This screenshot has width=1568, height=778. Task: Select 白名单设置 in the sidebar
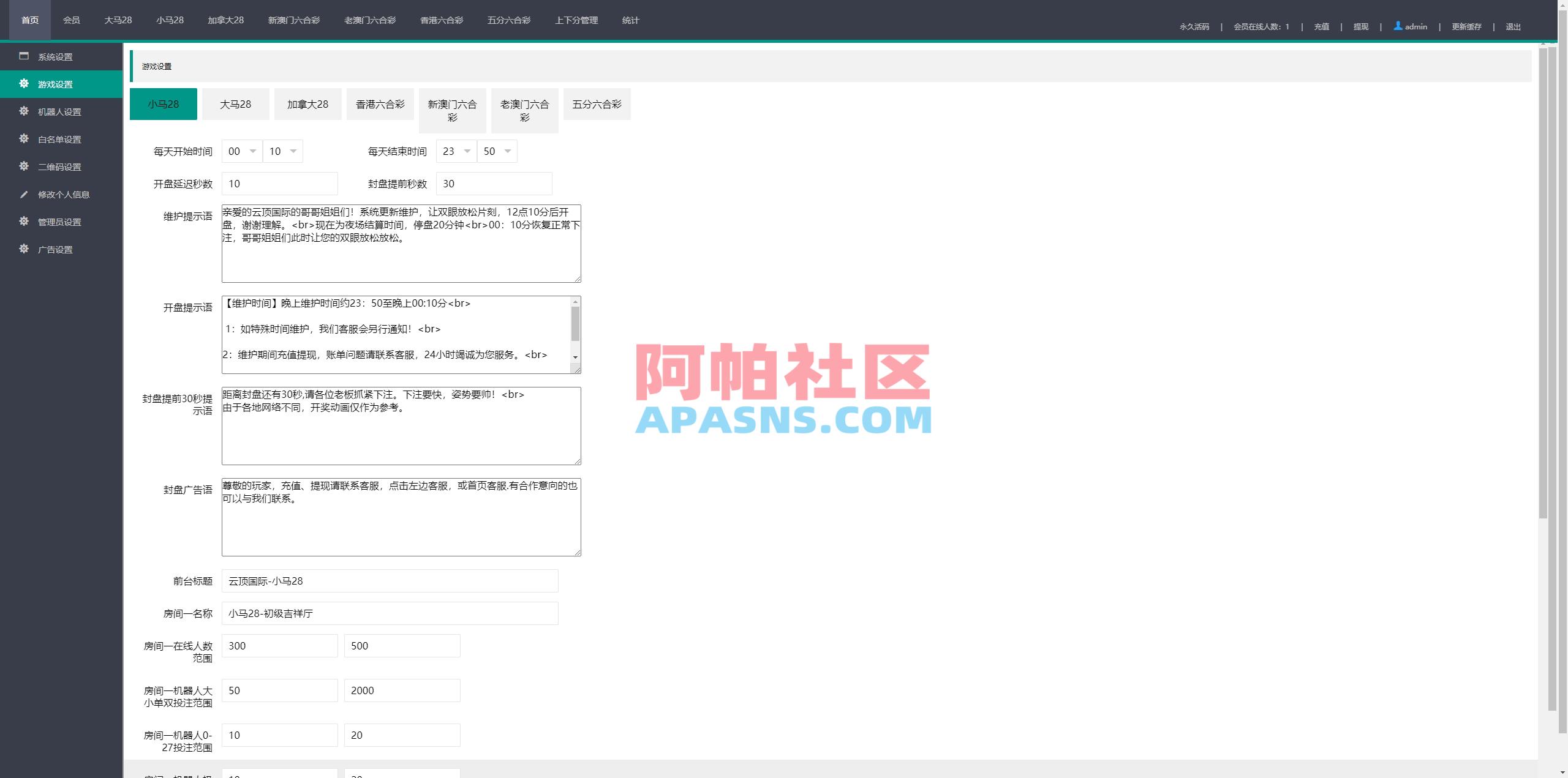pos(58,140)
